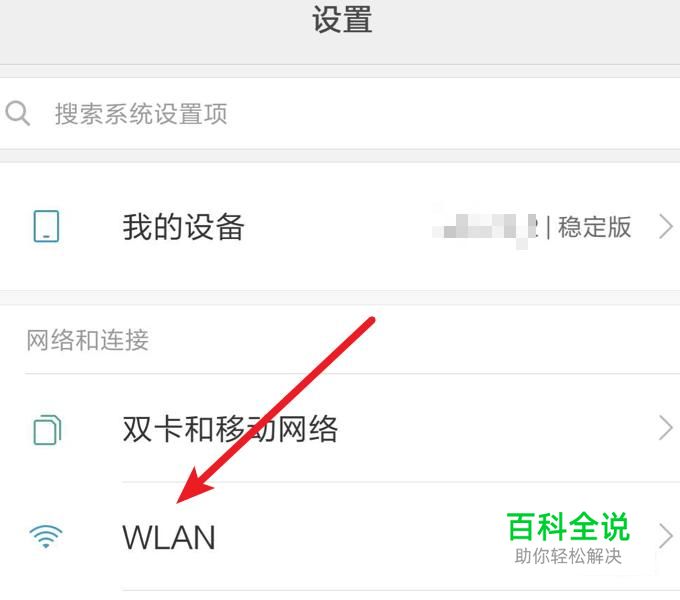Viewport: 680px width, 600px height.
Task: Click the green 百科全说 watermark logo
Action: pos(568,526)
